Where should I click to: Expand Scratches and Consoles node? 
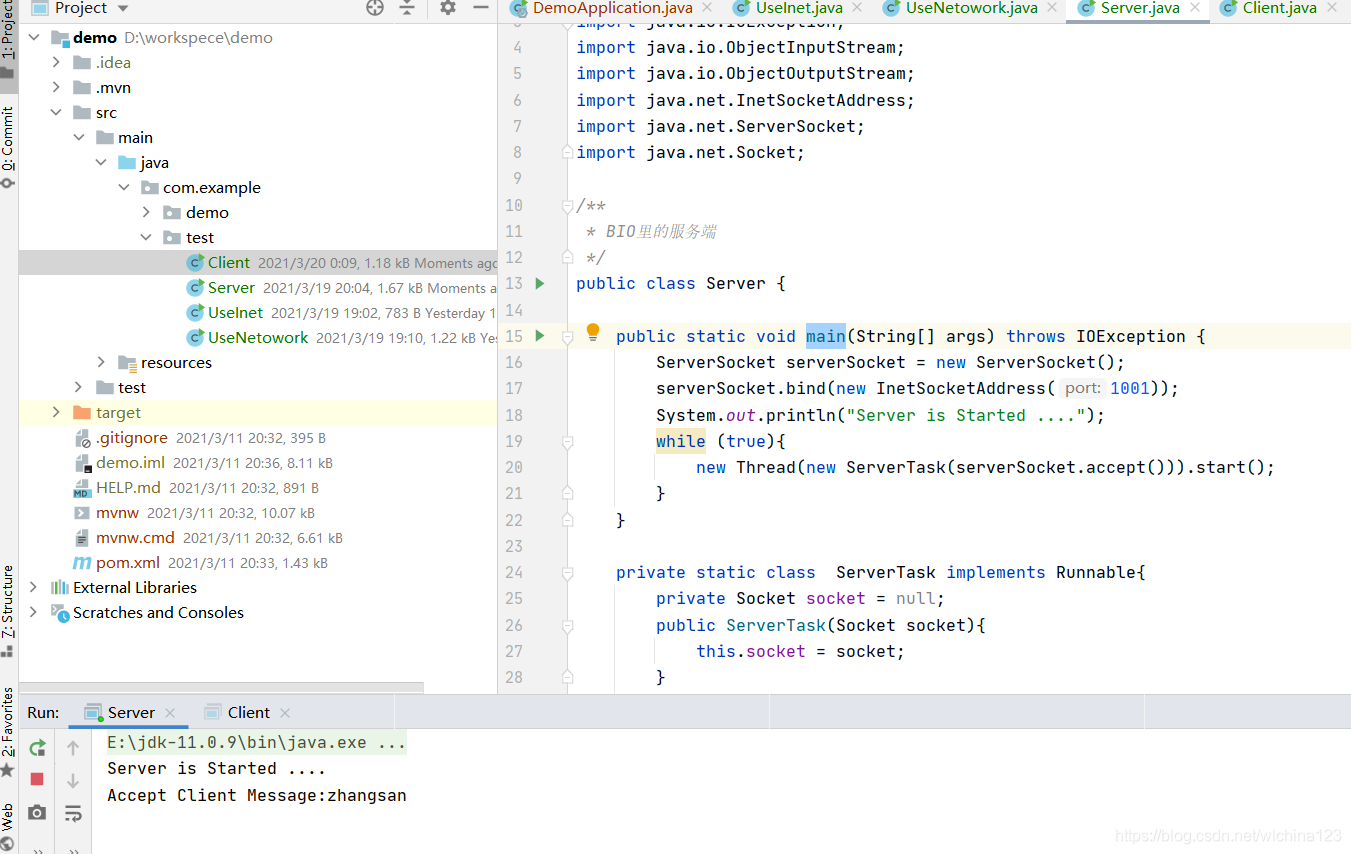[35, 612]
